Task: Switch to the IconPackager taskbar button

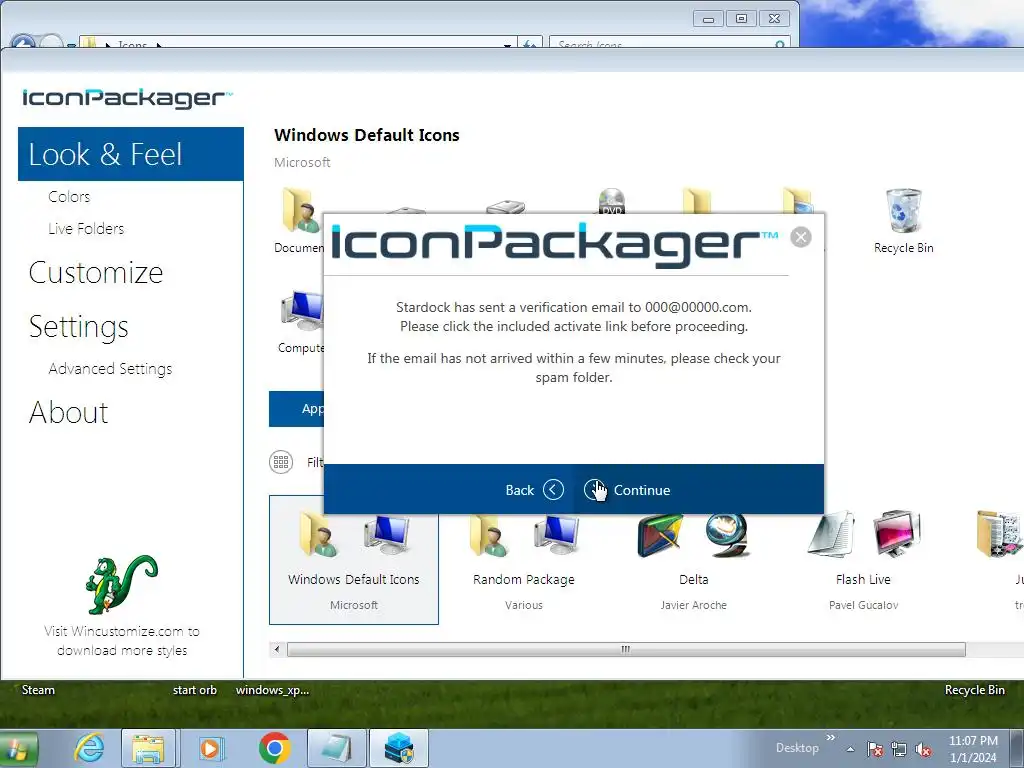Action: point(399,748)
